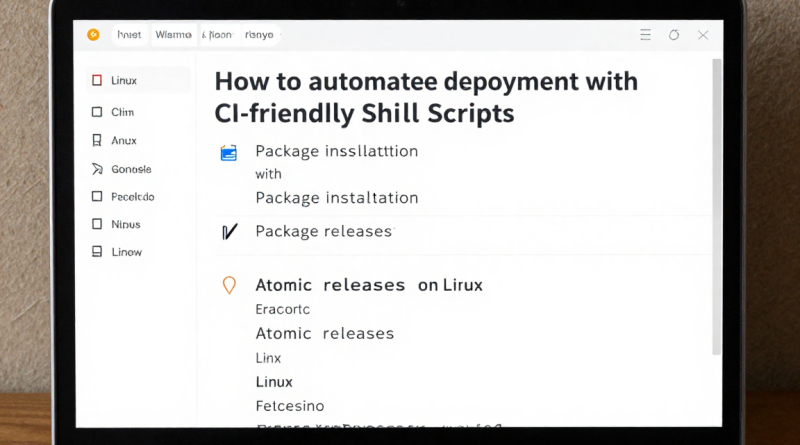Click the circular refresh icon in title bar
800x445 pixels.
point(673,35)
